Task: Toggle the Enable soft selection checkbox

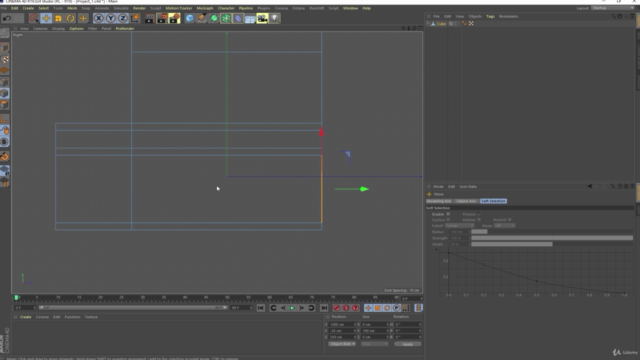Action: point(448,214)
